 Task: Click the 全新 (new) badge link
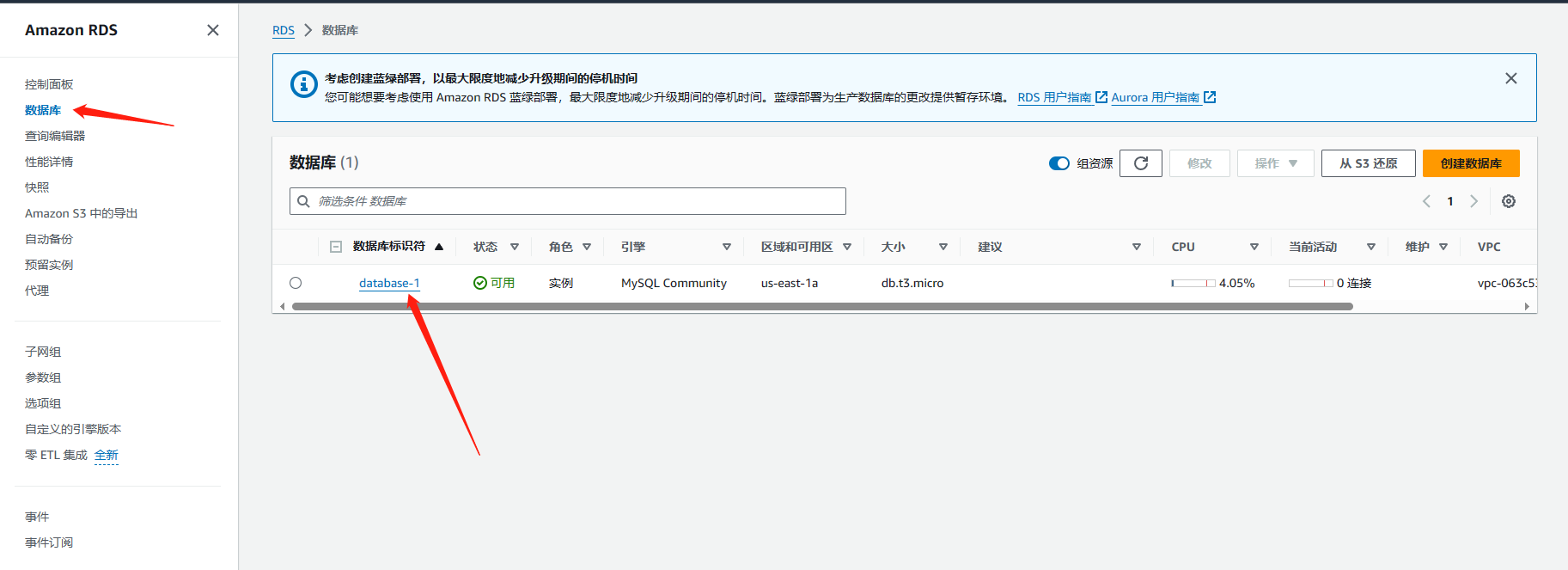pos(107,455)
